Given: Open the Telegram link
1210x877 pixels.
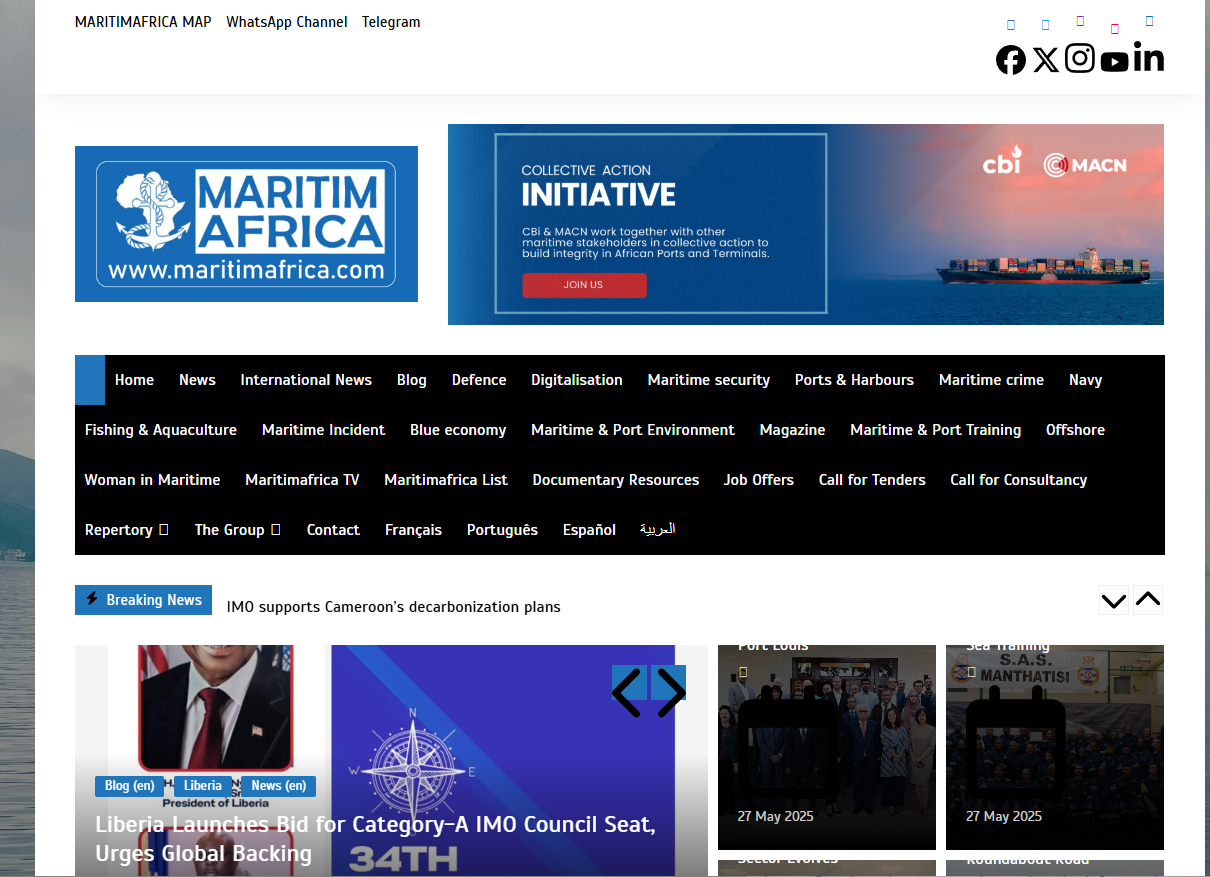Looking at the screenshot, I should [x=391, y=22].
